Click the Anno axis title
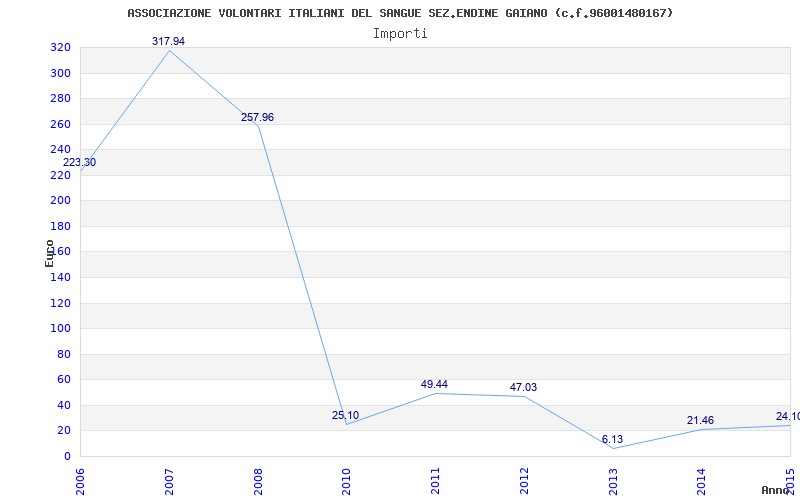The image size is (800, 500). coord(776,490)
